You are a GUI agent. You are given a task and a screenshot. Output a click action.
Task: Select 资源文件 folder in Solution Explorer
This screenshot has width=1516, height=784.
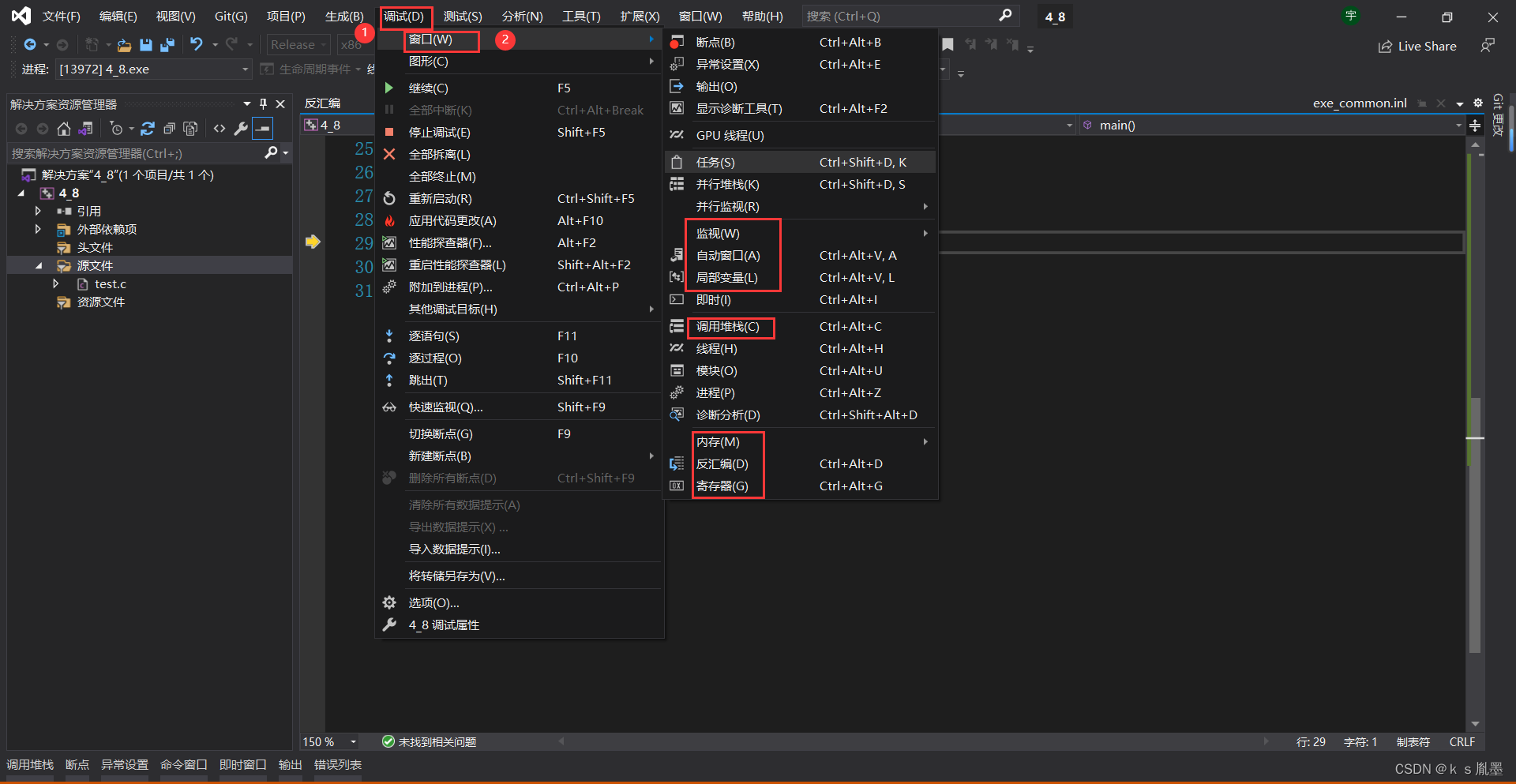(x=100, y=302)
